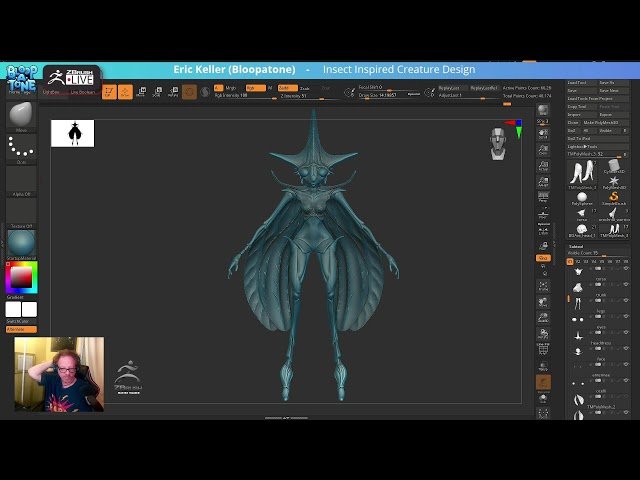
Task: Click the Load Tool button
Action: (x=579, y=83)
